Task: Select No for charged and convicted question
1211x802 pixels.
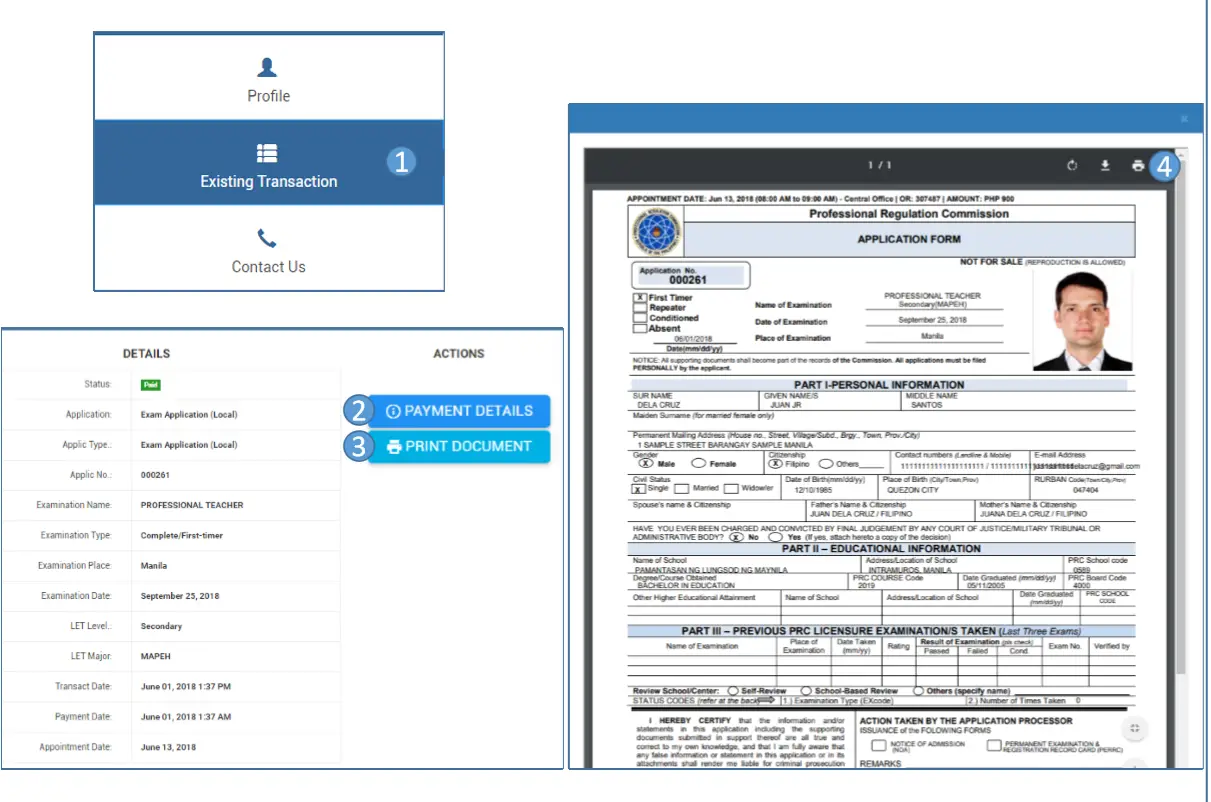Action: coord(735,537)
